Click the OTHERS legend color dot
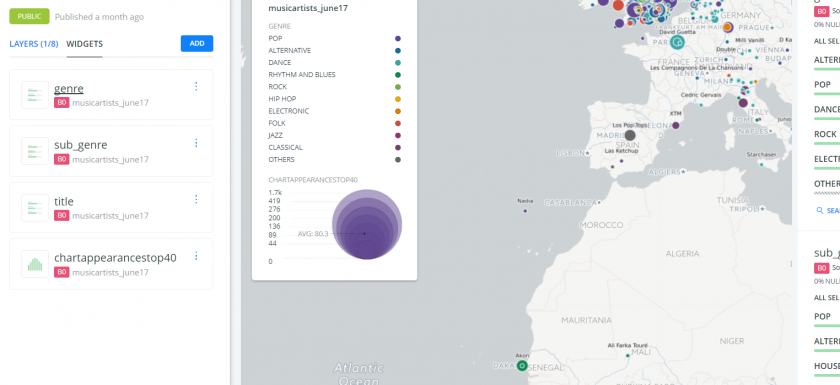 398,160
